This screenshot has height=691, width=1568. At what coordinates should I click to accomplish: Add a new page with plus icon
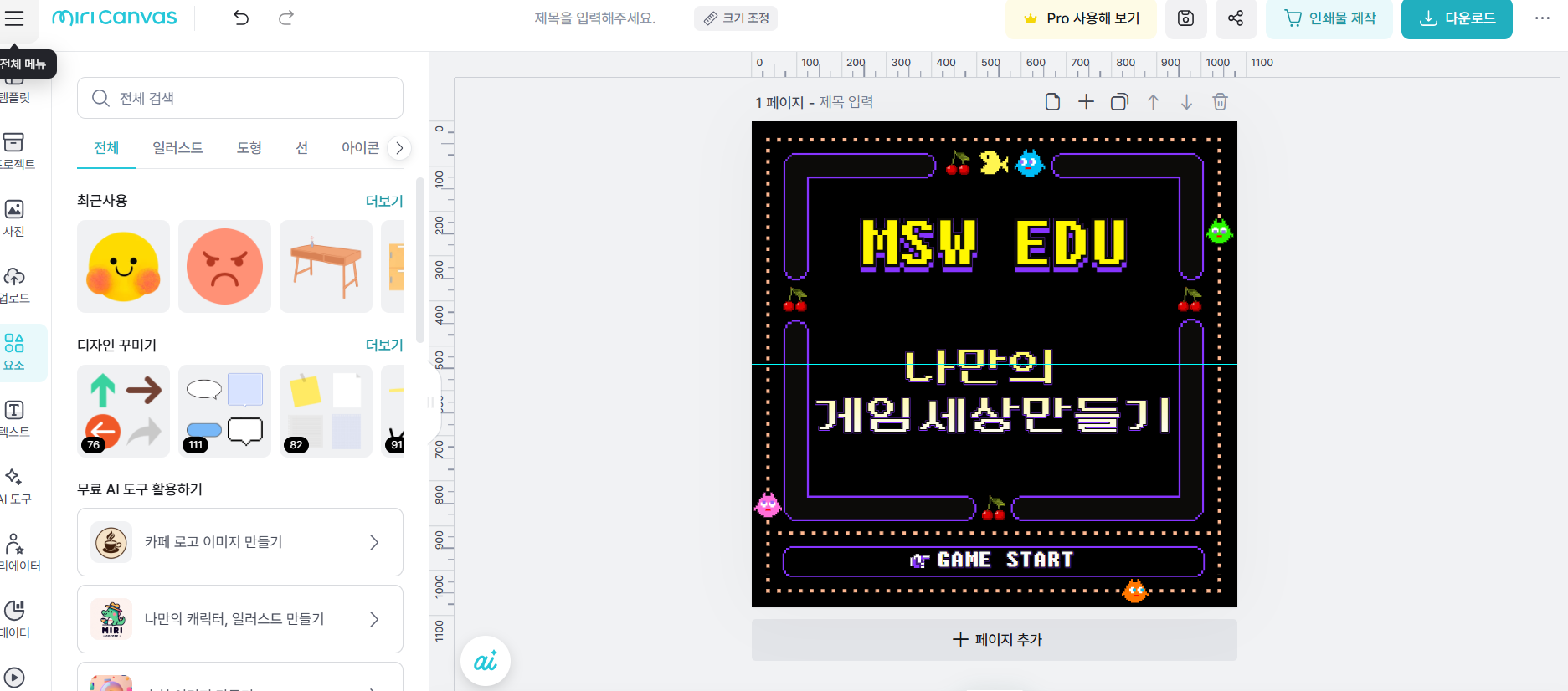(x=1086, y=102)
